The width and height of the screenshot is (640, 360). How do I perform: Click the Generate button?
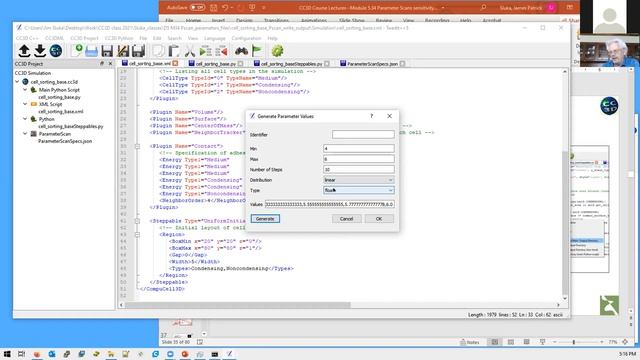coord(265,219)
